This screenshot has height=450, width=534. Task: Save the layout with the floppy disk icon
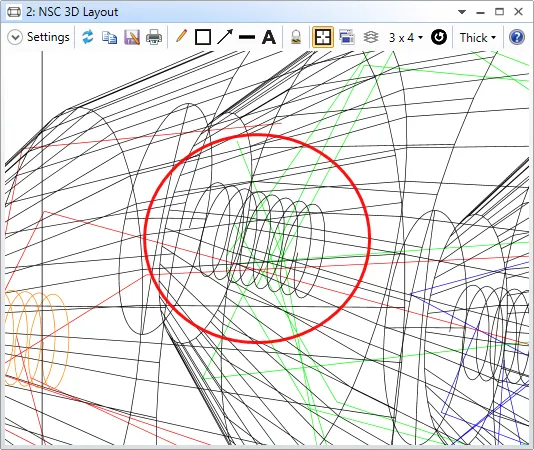(131, 37)
